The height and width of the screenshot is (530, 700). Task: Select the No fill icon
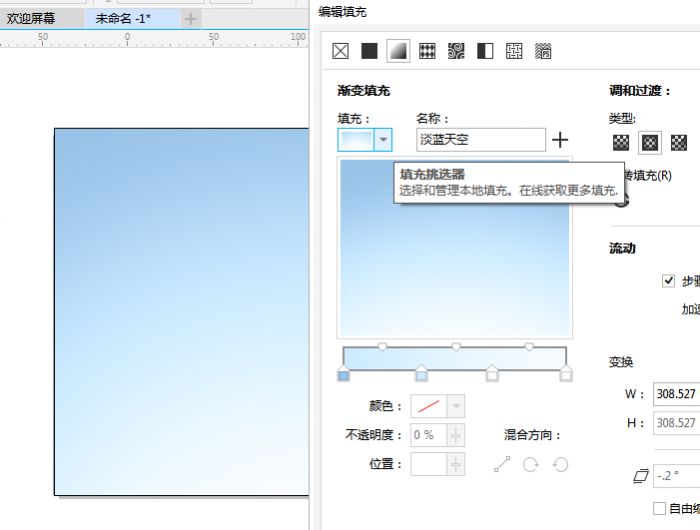340,51
